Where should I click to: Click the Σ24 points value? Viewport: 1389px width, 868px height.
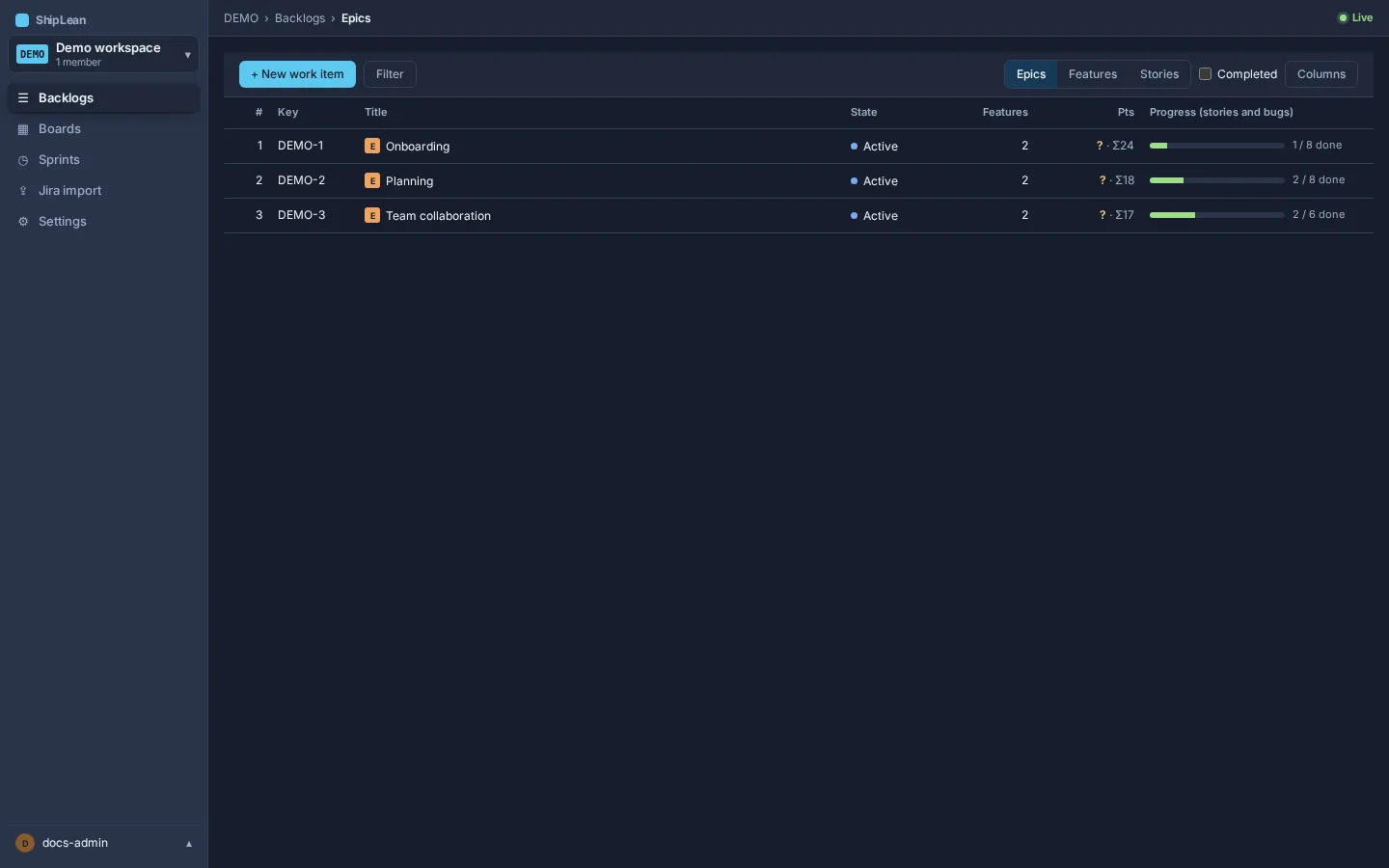pyautogui.click(x=1123, y=146)
